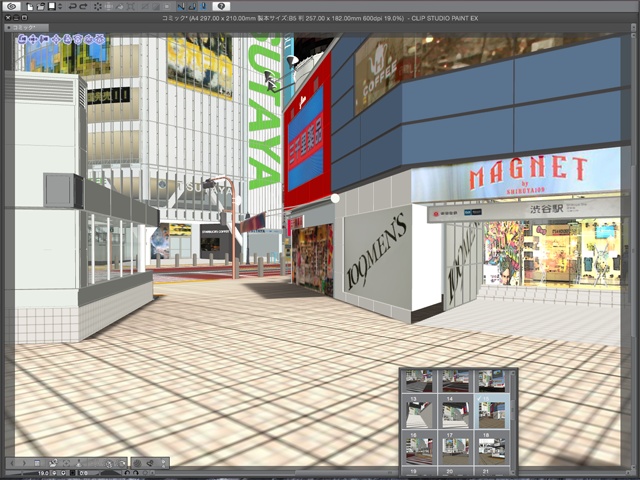The width and height of the screenshot is (640, 480).
Task: Click the reset rotation launcher icon
Action: 122,463
